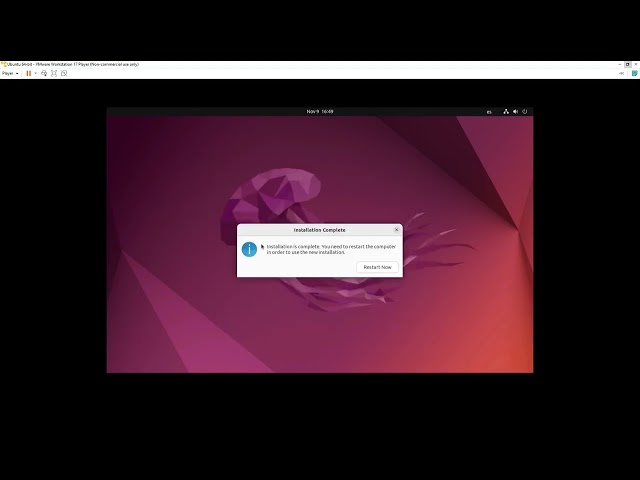Click the 'Installation is complete' message text
The image size is (640, 480).
pos(331,249)
